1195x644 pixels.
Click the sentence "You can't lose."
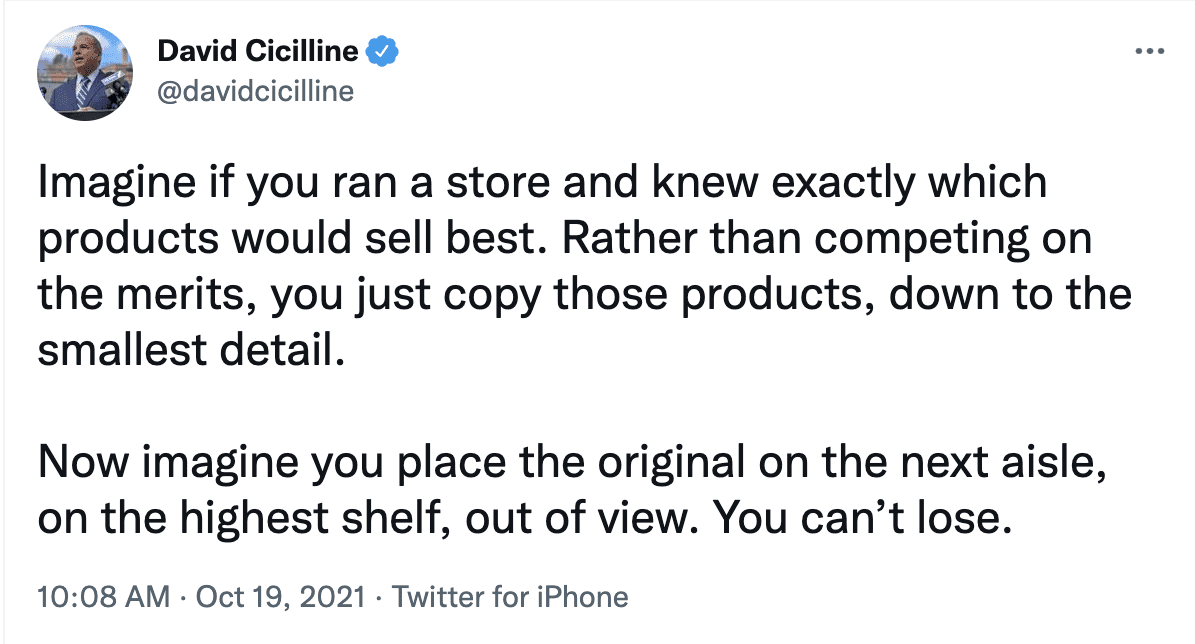coord(857,521)
